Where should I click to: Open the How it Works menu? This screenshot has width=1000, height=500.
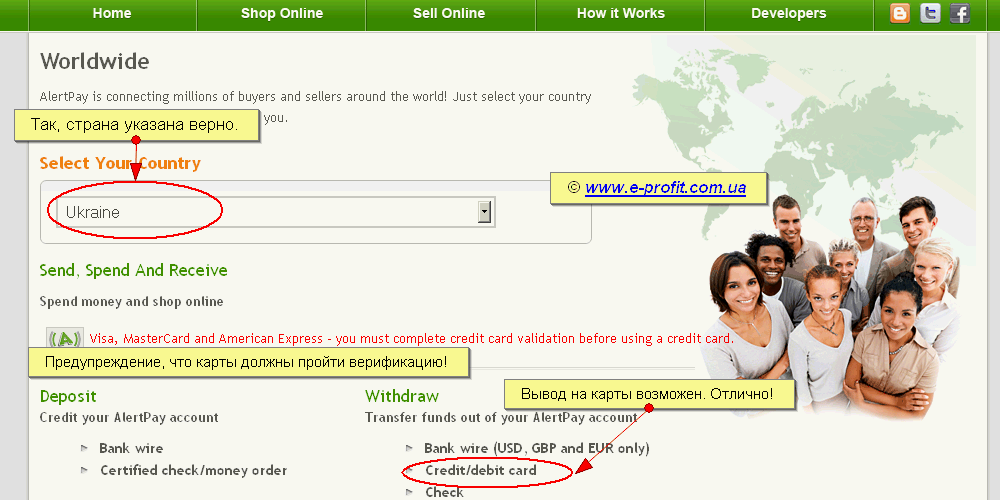(621, 13)
